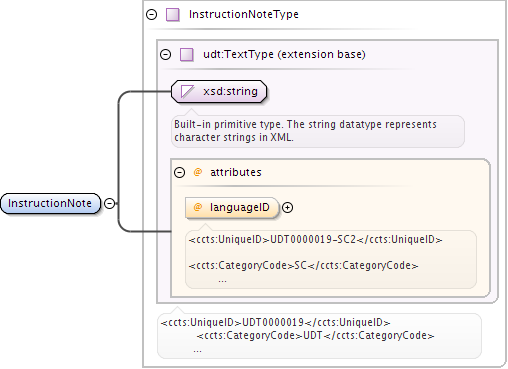Collapse the attributes section

[179, 172]
